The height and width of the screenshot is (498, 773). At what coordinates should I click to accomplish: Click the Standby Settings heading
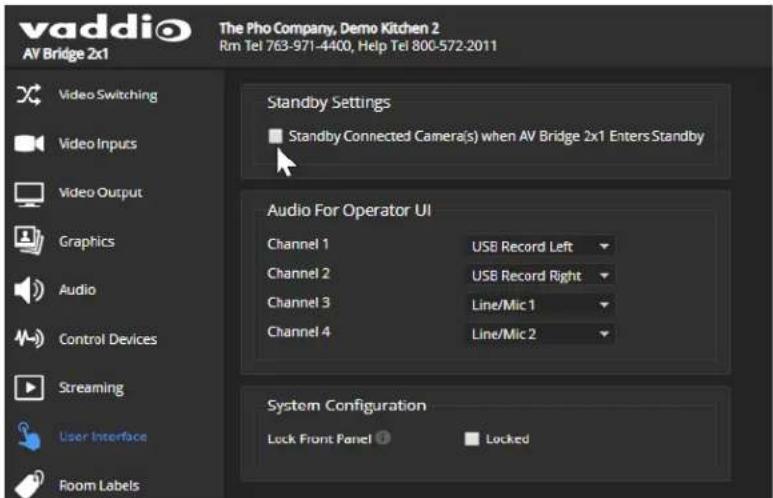pos(329,103)
